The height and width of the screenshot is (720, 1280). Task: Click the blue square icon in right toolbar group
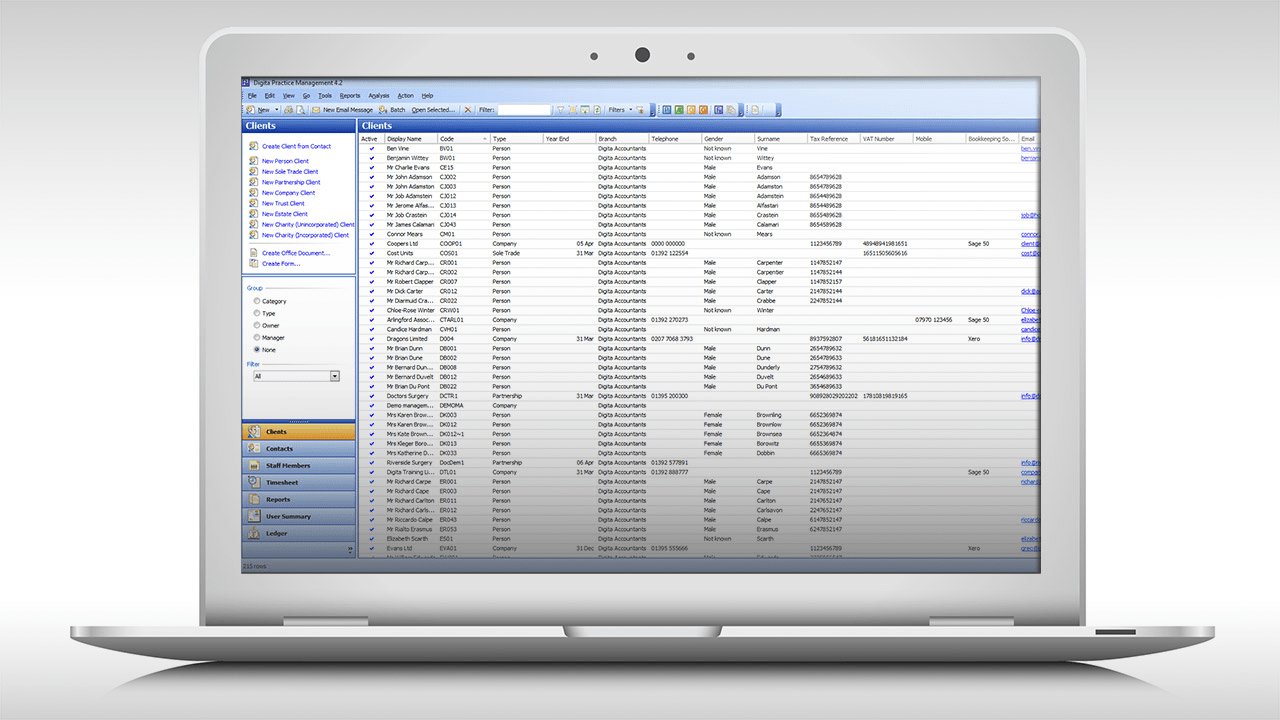(667, 110)
